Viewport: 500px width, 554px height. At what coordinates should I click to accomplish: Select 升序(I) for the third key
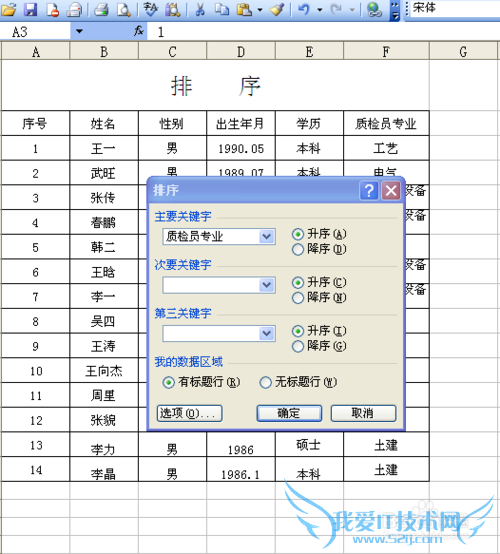tap(298, 331)
